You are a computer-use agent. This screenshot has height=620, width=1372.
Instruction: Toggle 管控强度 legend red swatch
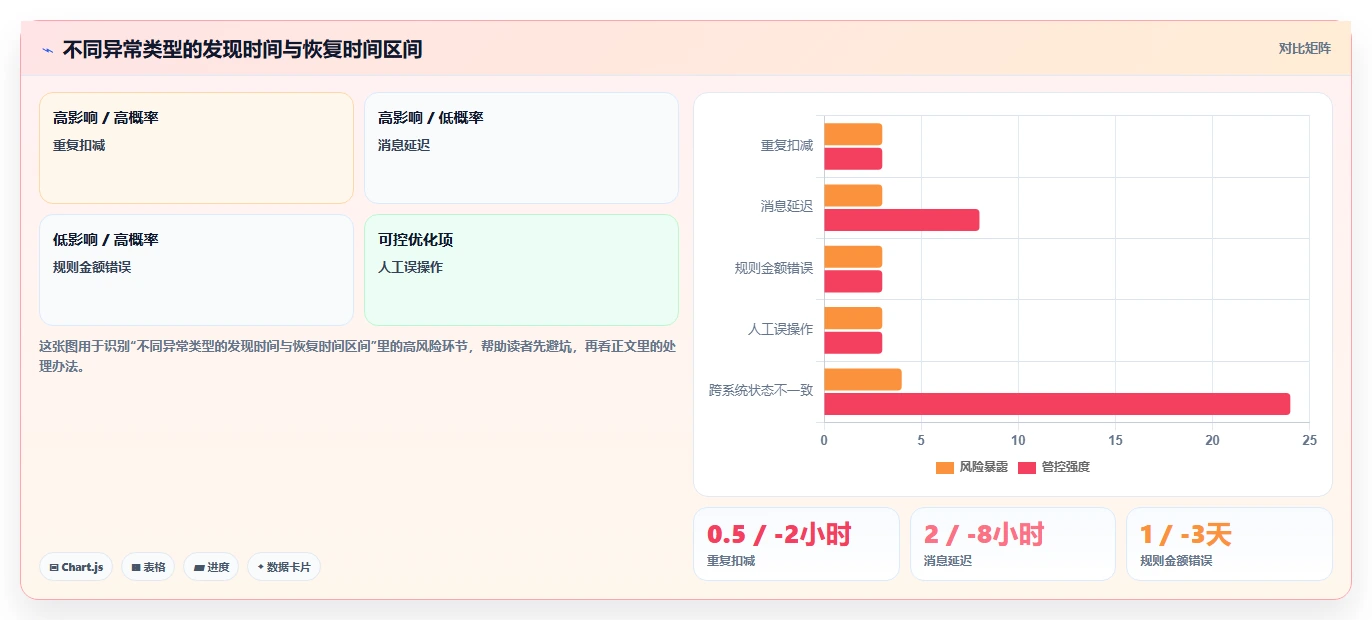point(1027,468)
